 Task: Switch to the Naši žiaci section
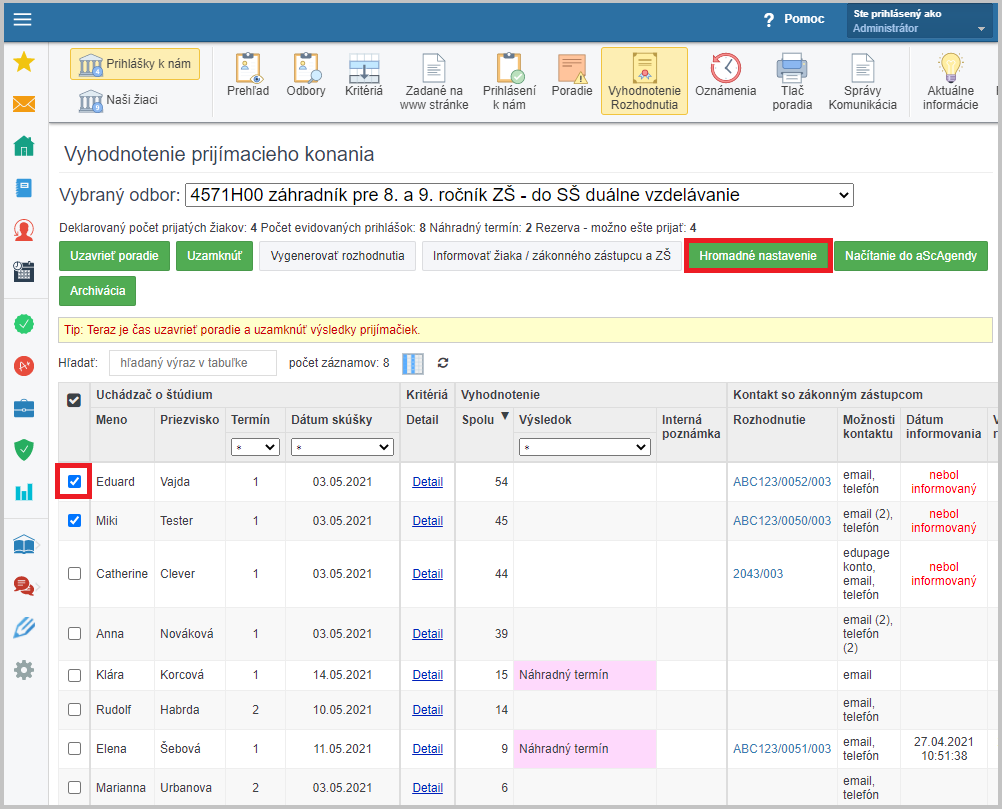[x=118, y=100]
